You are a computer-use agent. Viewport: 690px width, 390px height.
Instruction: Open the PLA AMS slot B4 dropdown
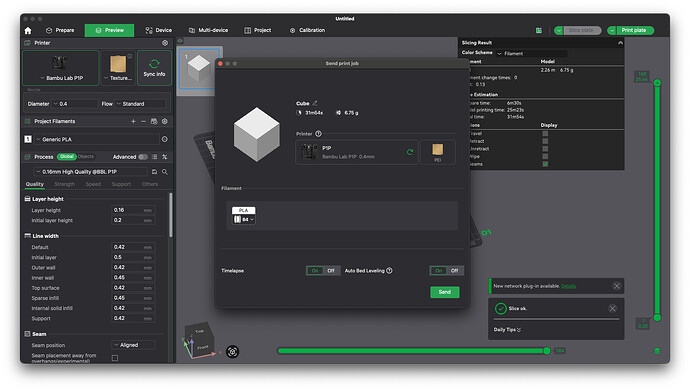[244, 219]
